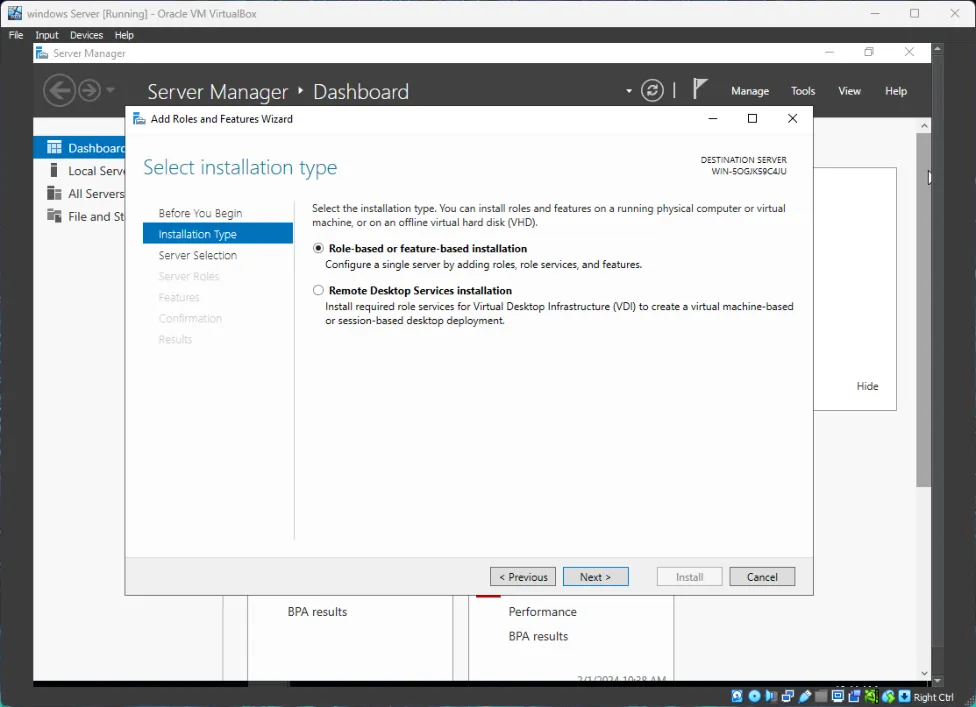
Task: Click the Previous button
Action: pos(523,577)
